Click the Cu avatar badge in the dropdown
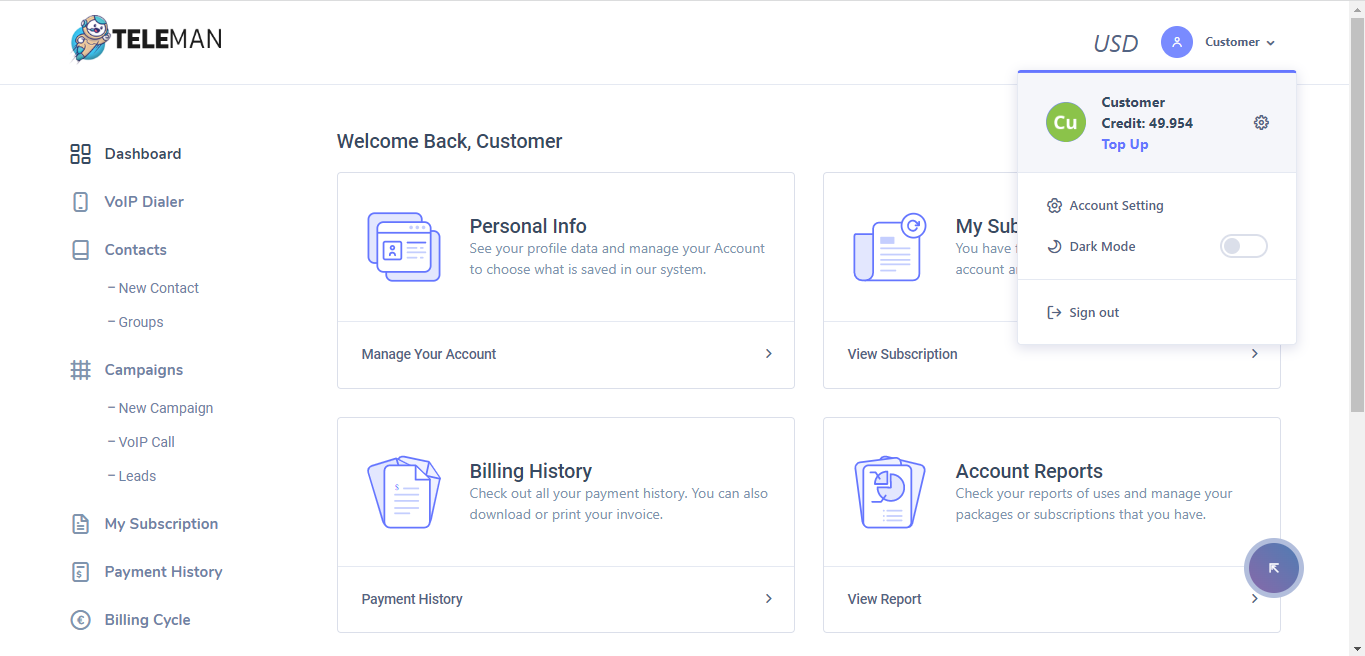The width and height of the screenshot is (1365, 656). pyautogui.click(x=1065, y=122)
